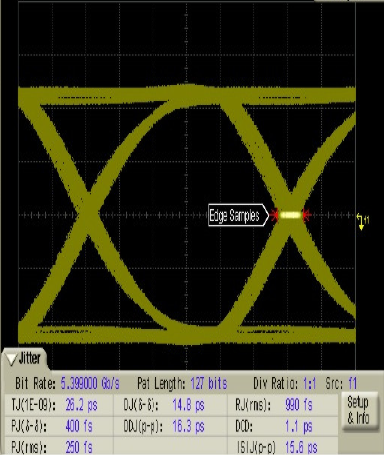
Task: Select the Edge Samples label marker
Action: [x=238, y=216]
